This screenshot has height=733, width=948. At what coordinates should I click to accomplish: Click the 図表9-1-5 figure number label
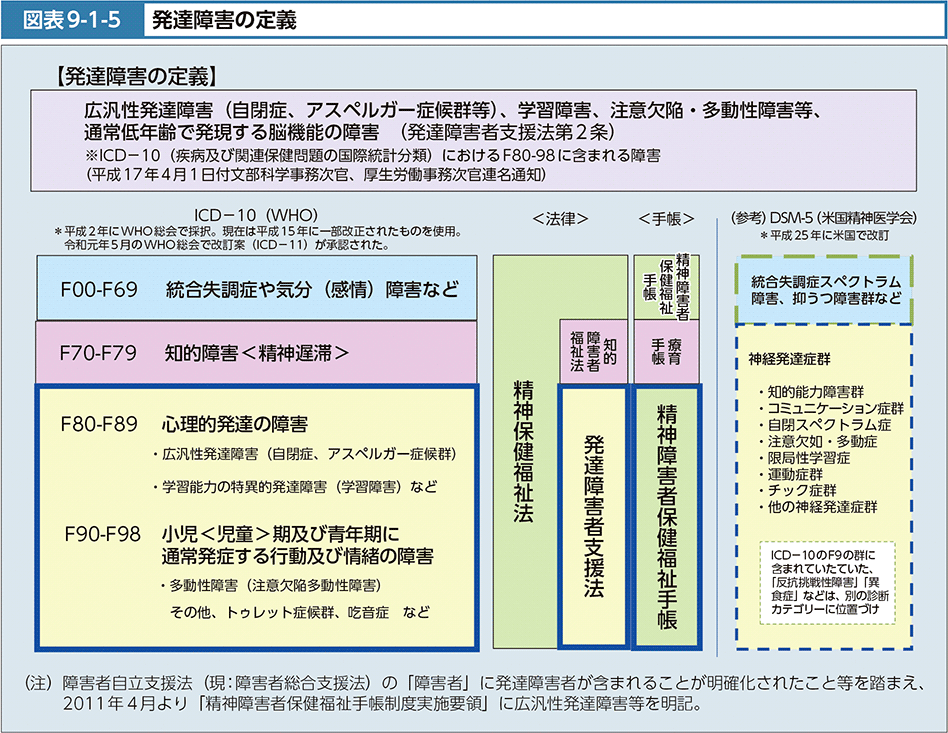coord(71,18)
